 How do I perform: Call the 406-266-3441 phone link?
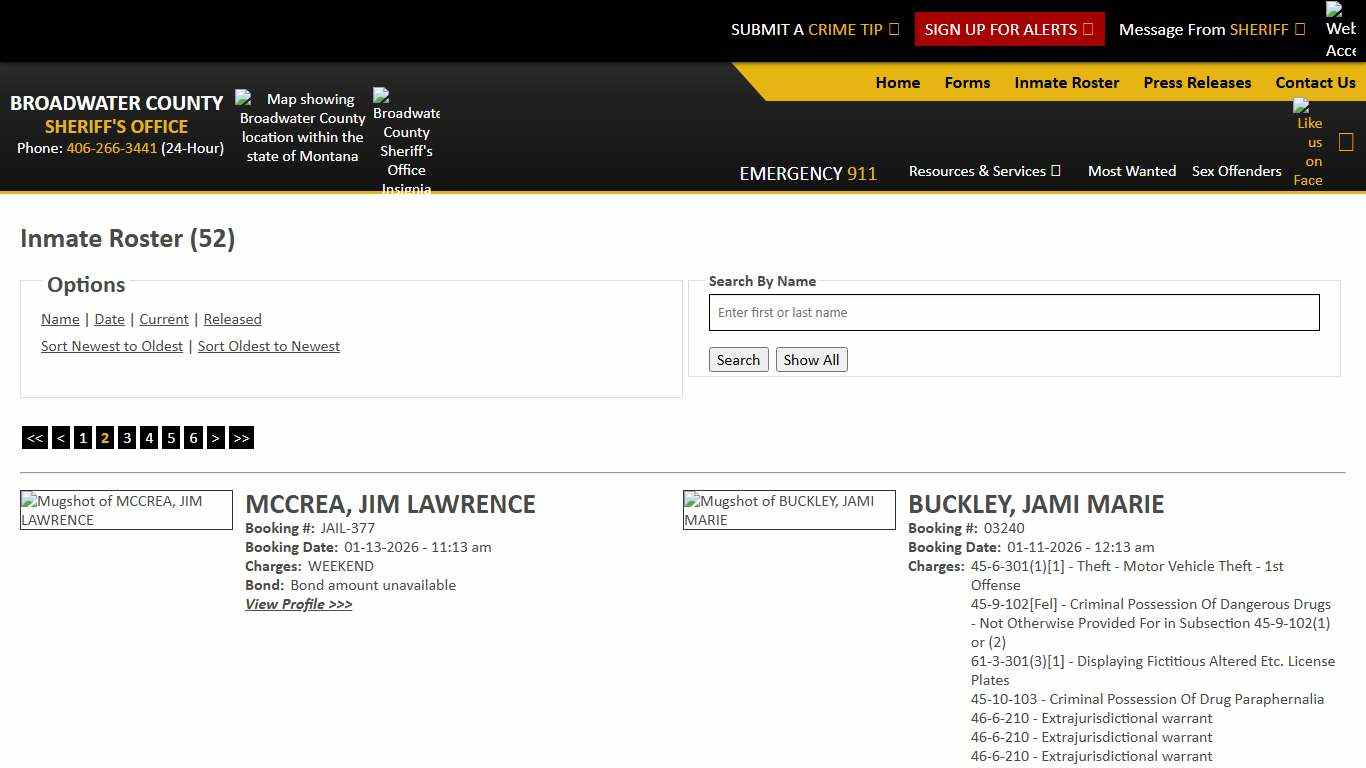click(x=110, y=148)
